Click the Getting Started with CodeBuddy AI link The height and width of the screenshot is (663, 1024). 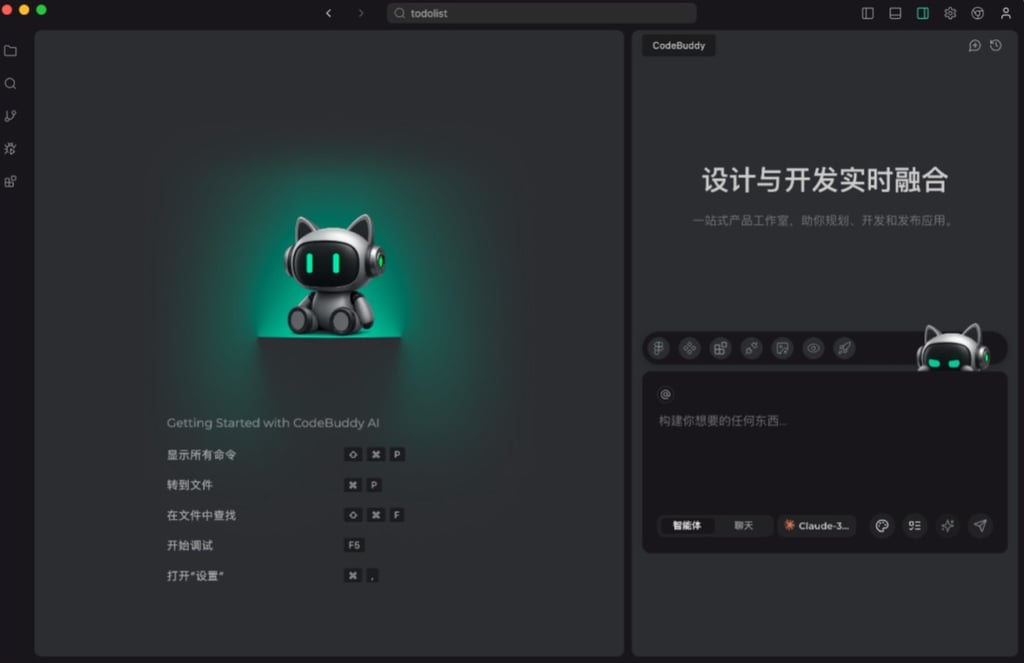coord(272,423)
